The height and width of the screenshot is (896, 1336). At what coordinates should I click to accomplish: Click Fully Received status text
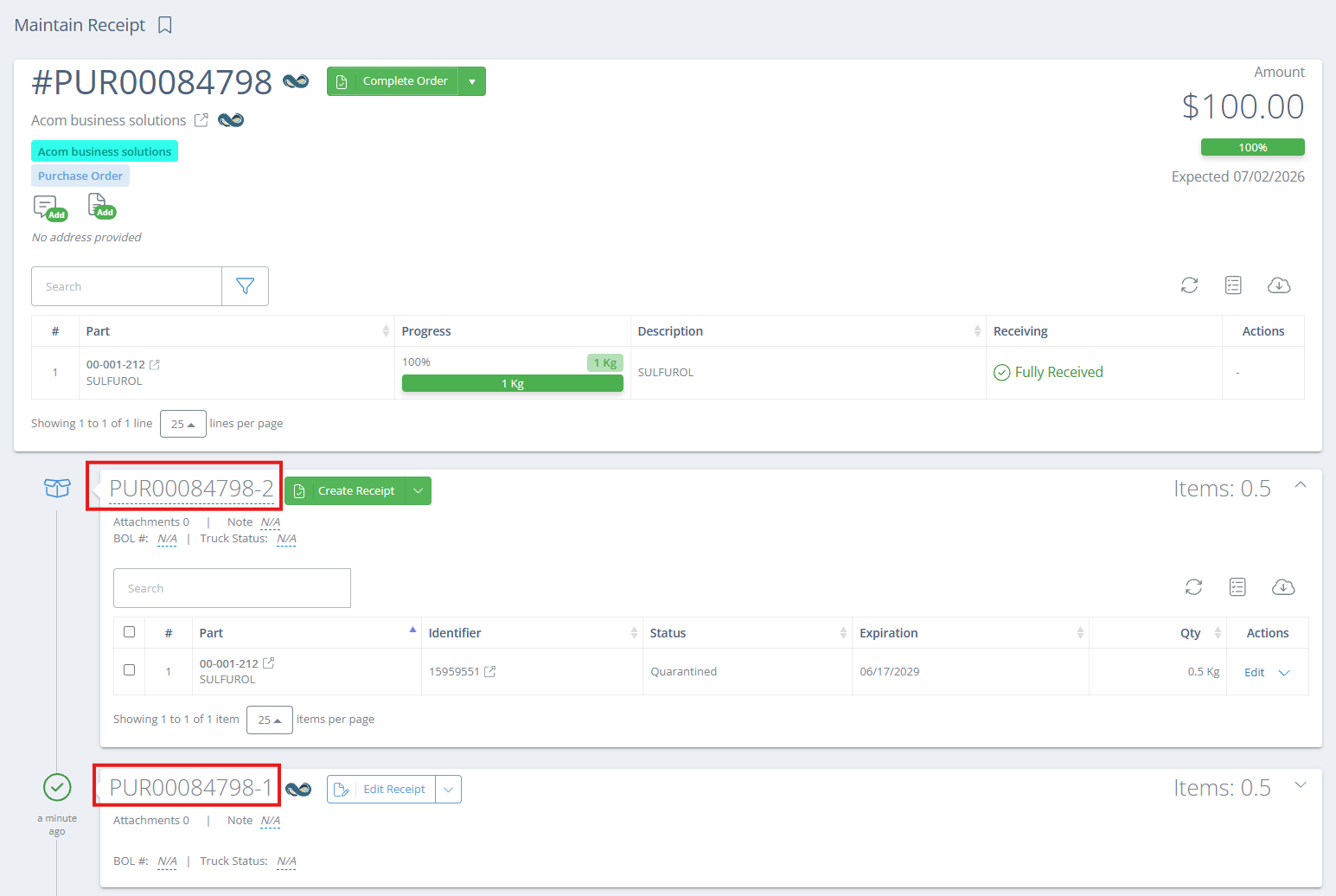pos(1059,373)
